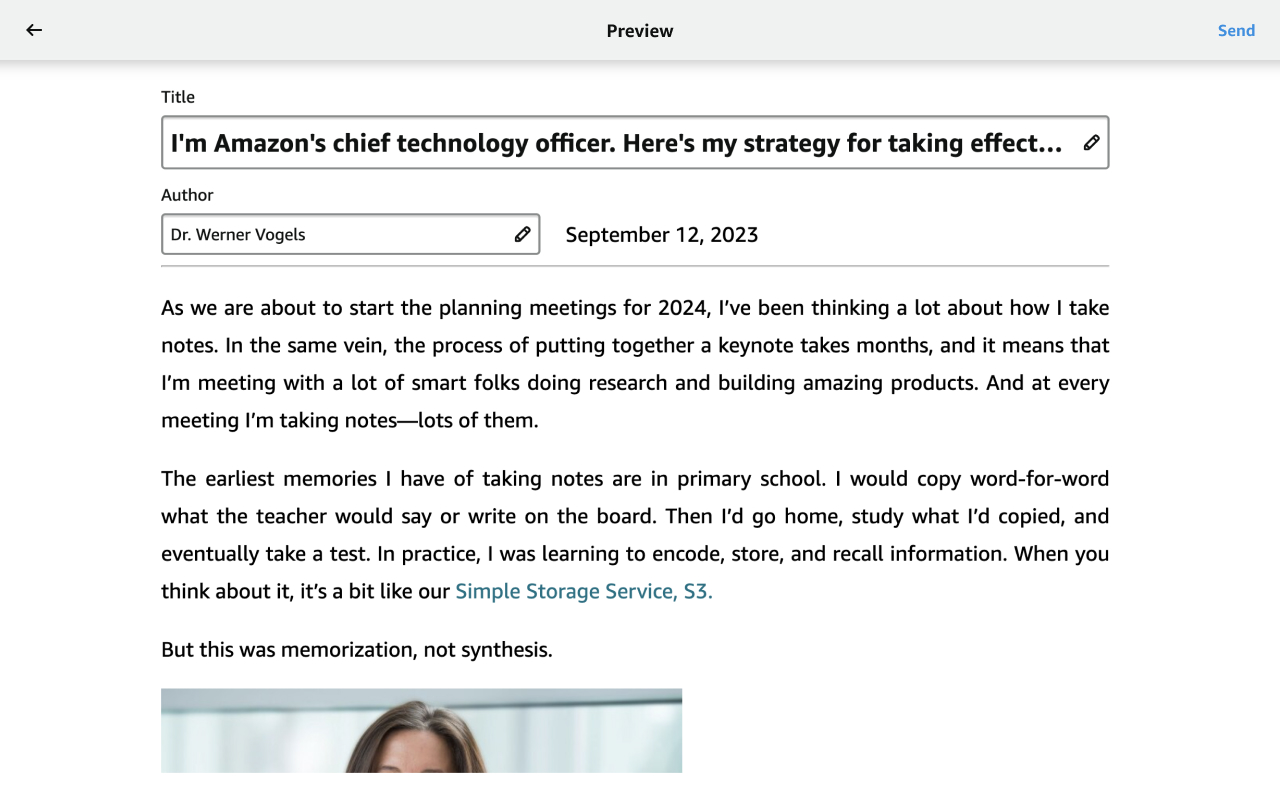
Task: Click the pencil icon in the Author field
Action: [x=522, y=234]
